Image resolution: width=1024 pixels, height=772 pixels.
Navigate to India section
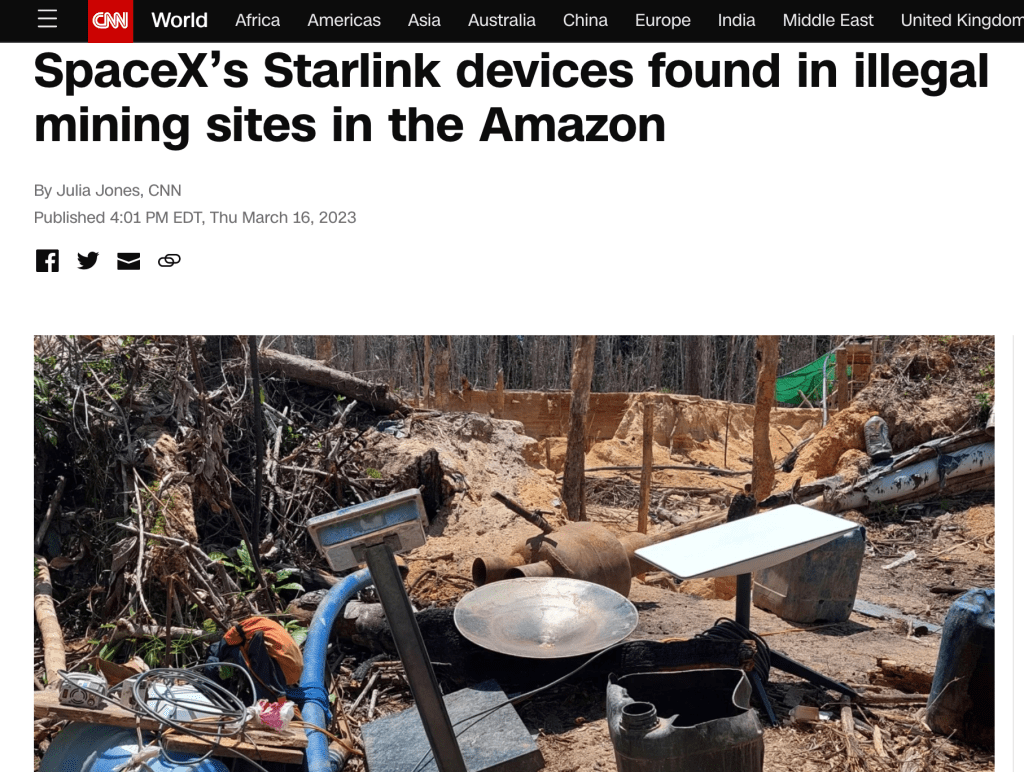[x=737, y=20]
